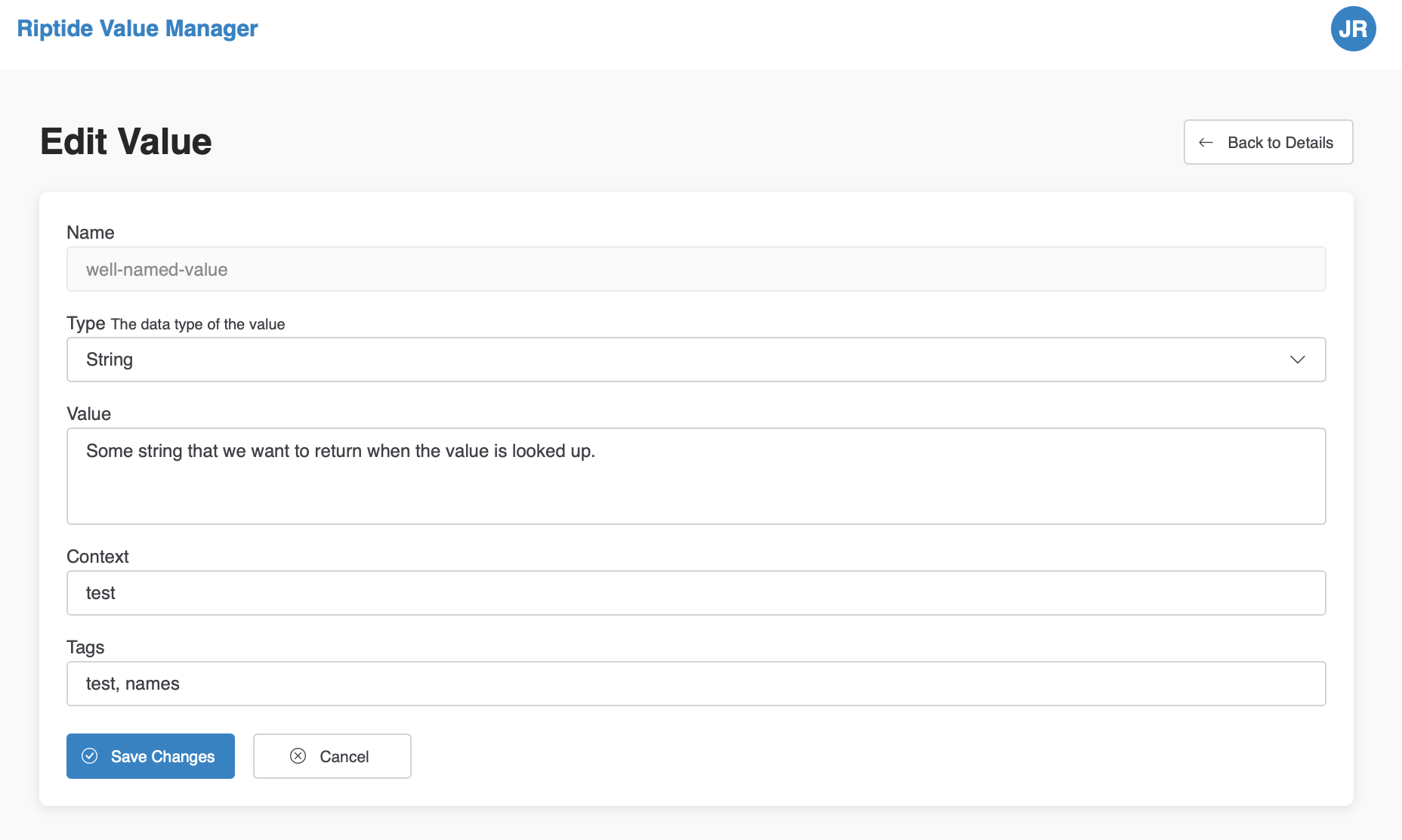Open the JR user avatar menu
This screenshot has width=1402, height=840.
coord(1353,29)
